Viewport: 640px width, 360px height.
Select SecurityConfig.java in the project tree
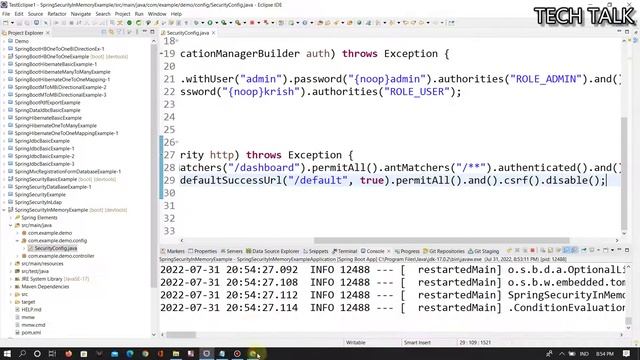[56, 248]
